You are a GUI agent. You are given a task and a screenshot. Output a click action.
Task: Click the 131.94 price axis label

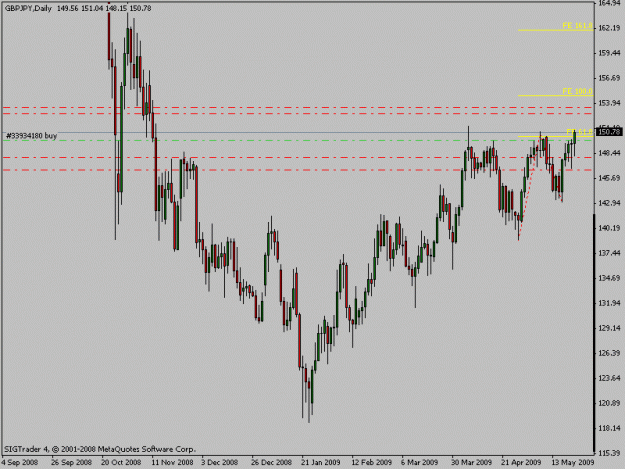609,303
